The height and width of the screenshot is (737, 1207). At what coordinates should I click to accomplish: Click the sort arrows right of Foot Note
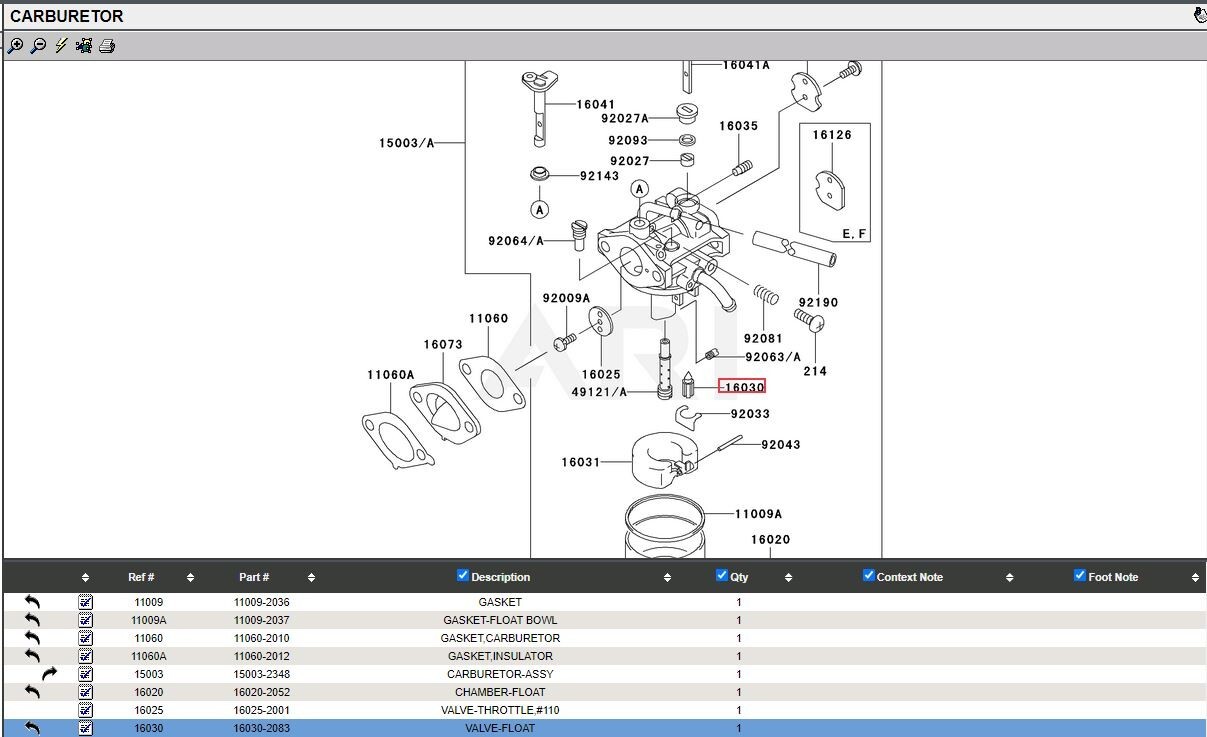point(1195,577)
